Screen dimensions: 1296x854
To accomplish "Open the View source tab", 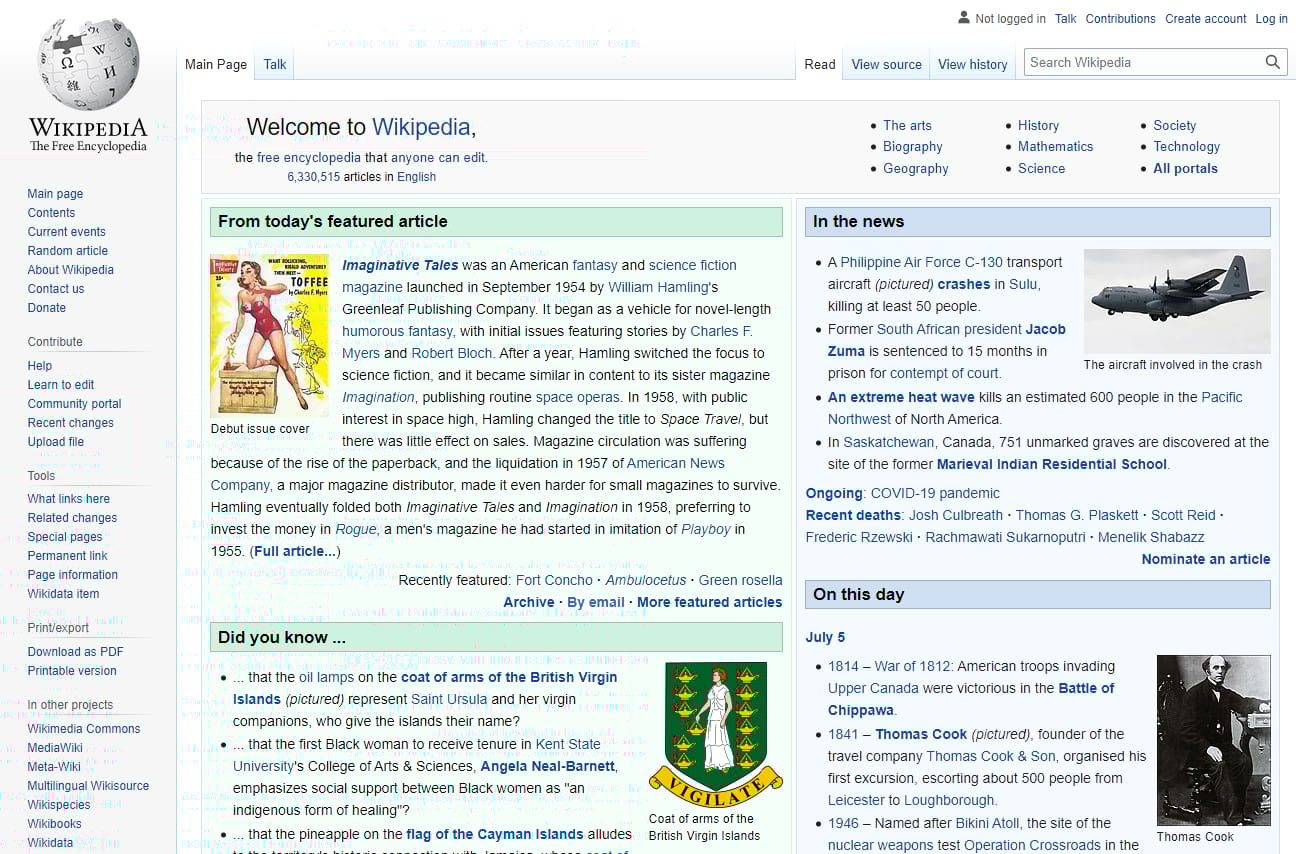I will tap(886, 64).
